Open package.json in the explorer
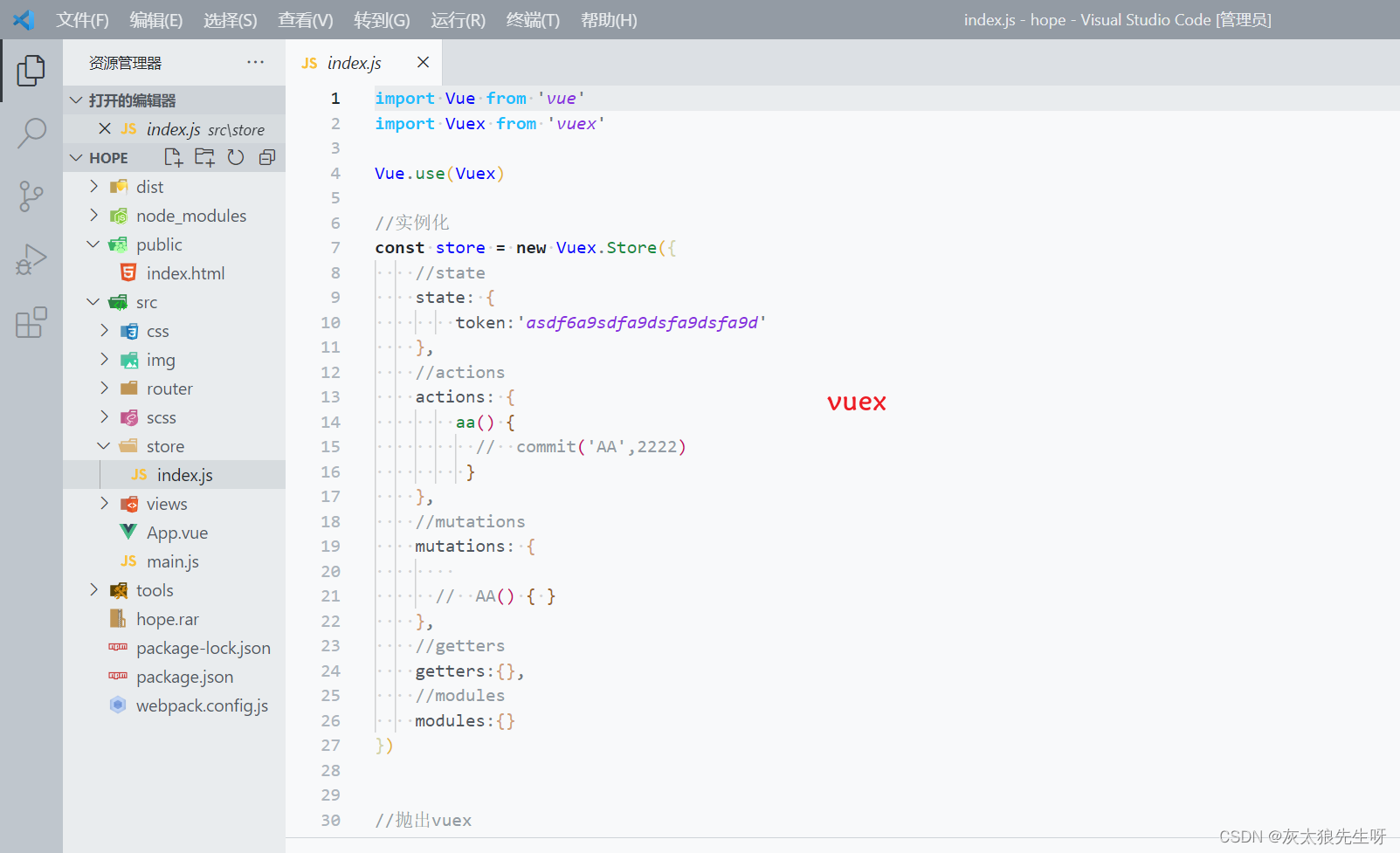 tap(174, 677)
